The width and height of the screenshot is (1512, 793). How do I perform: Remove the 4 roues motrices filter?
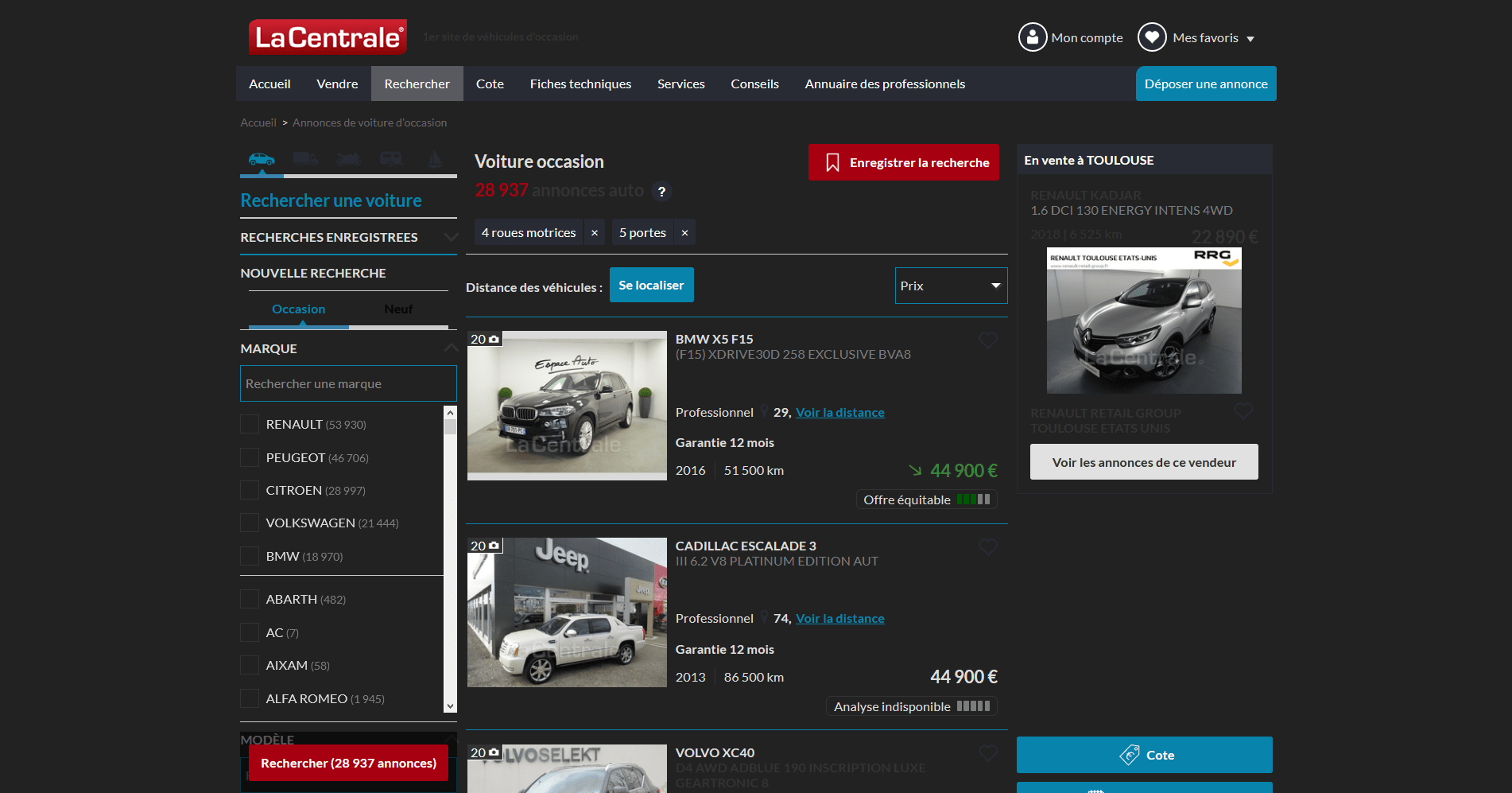pyautogui.click(x=595, y=233)
